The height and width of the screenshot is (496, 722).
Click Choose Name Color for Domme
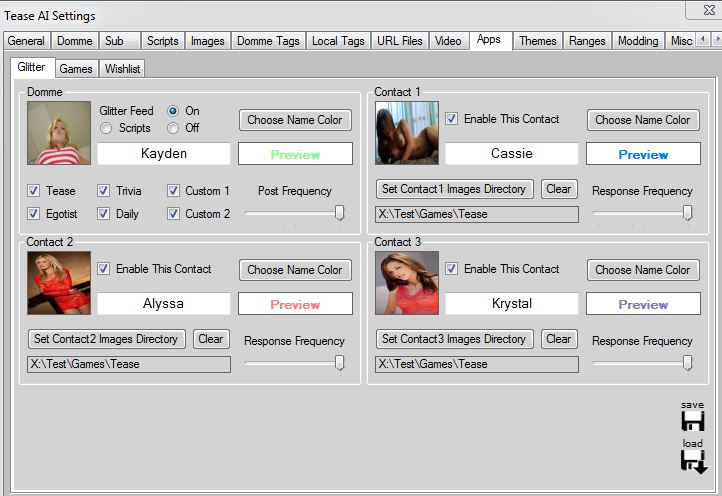point(295,120)
